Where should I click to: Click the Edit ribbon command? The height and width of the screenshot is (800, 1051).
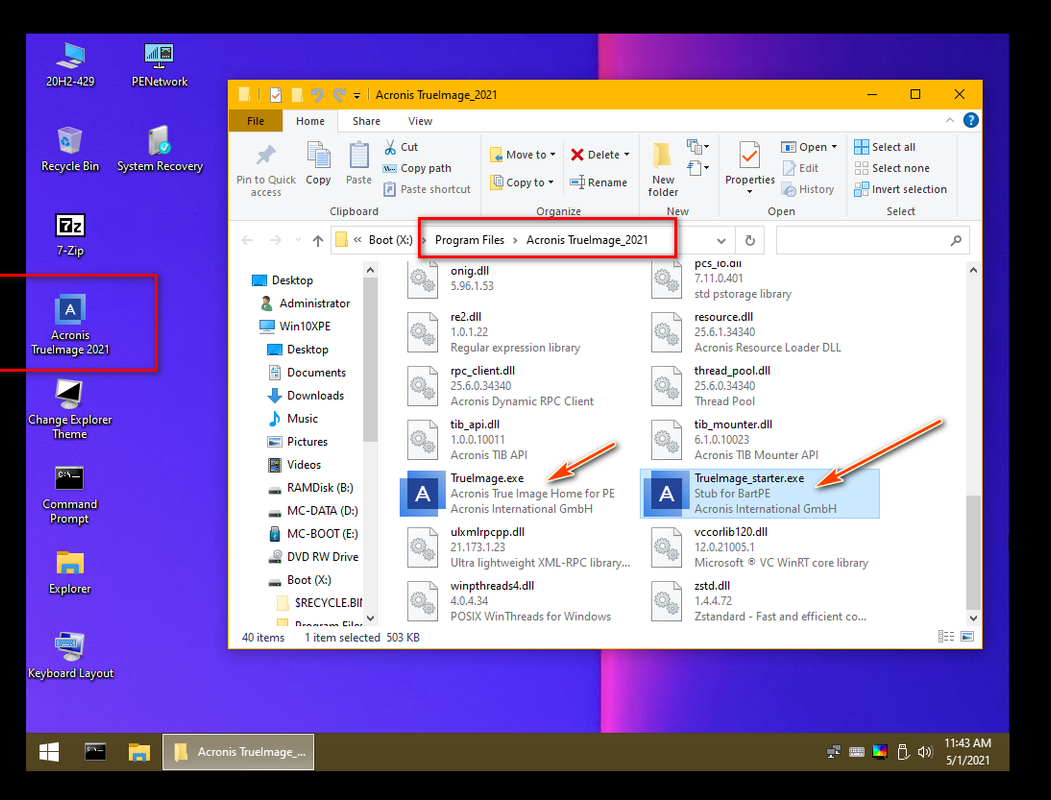[x=800, y=168]
